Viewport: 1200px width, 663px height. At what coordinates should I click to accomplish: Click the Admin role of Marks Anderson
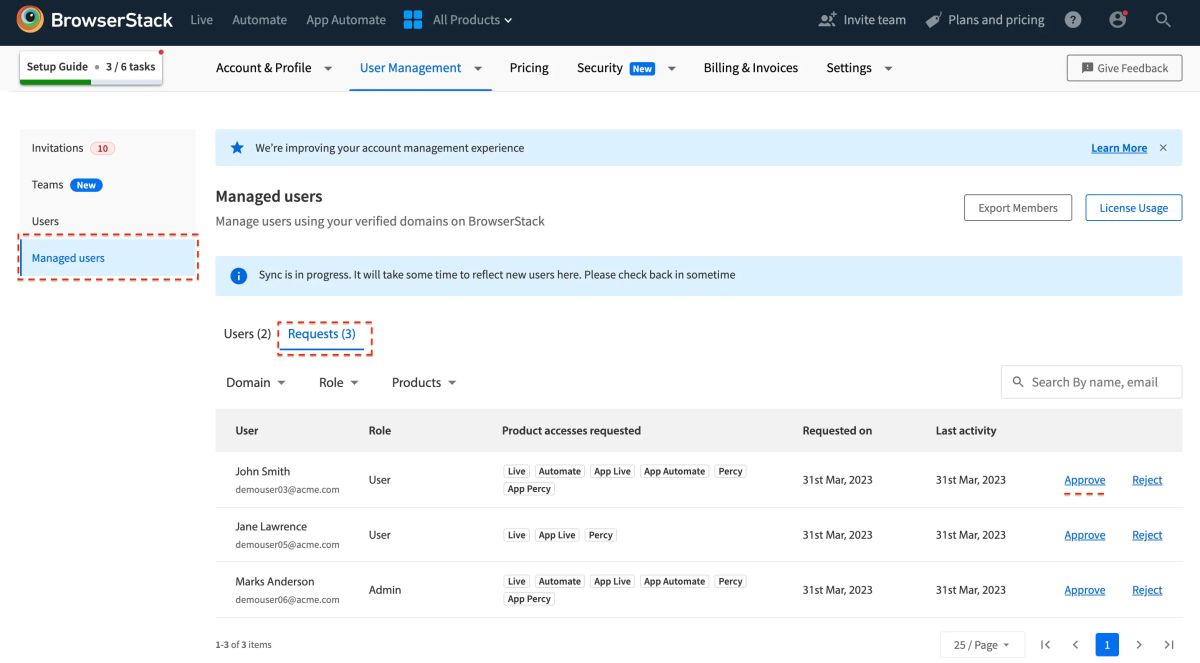coord(385,590)
